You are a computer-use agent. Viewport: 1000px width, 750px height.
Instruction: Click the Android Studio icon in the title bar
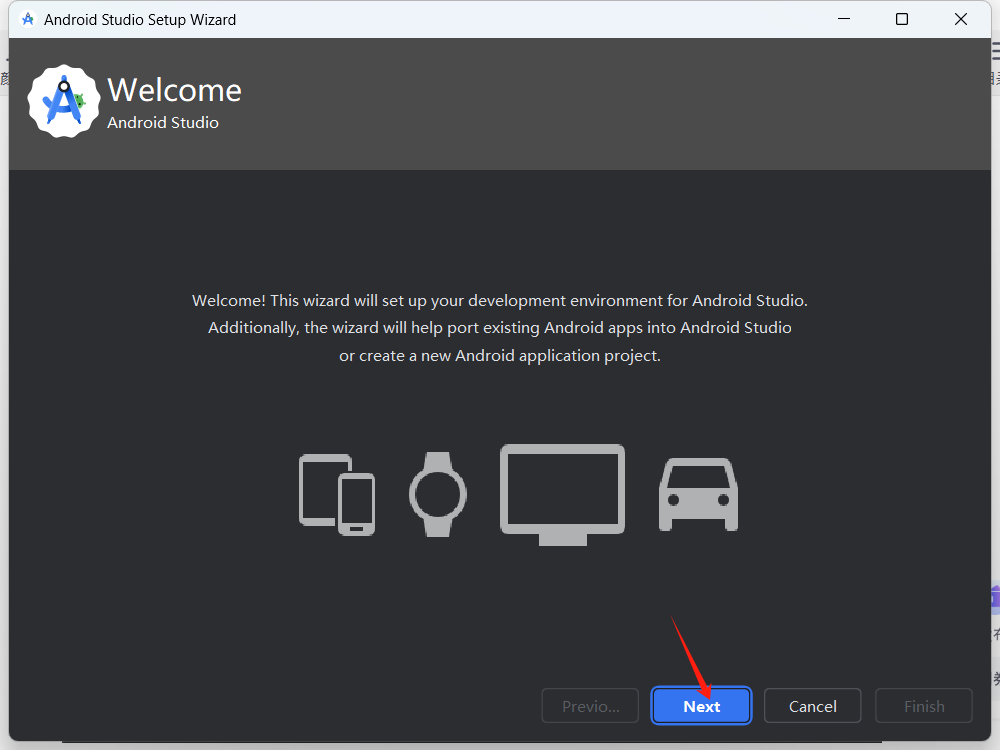[x=27, y=18]
